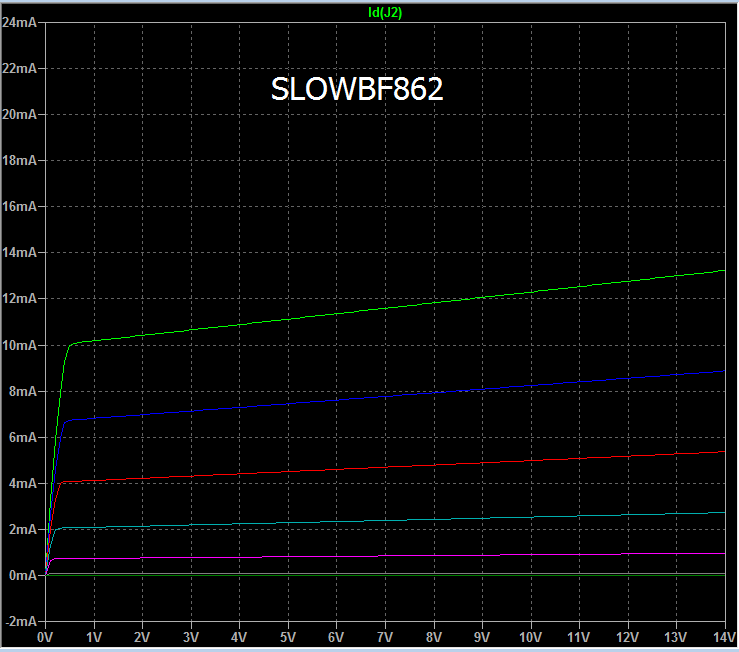The height and width of the screenshot is (652, 739).
Task: Click the 6V horizontal axis label
Action: pyautogui.click(x=336, y=637)
